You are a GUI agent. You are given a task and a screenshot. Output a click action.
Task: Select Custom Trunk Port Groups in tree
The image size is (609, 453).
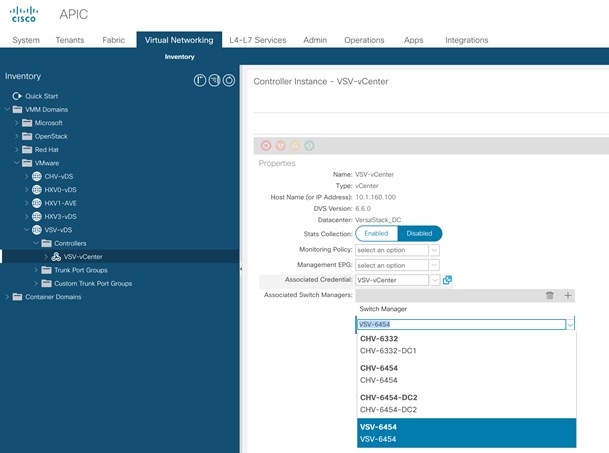tap(93, 283)
